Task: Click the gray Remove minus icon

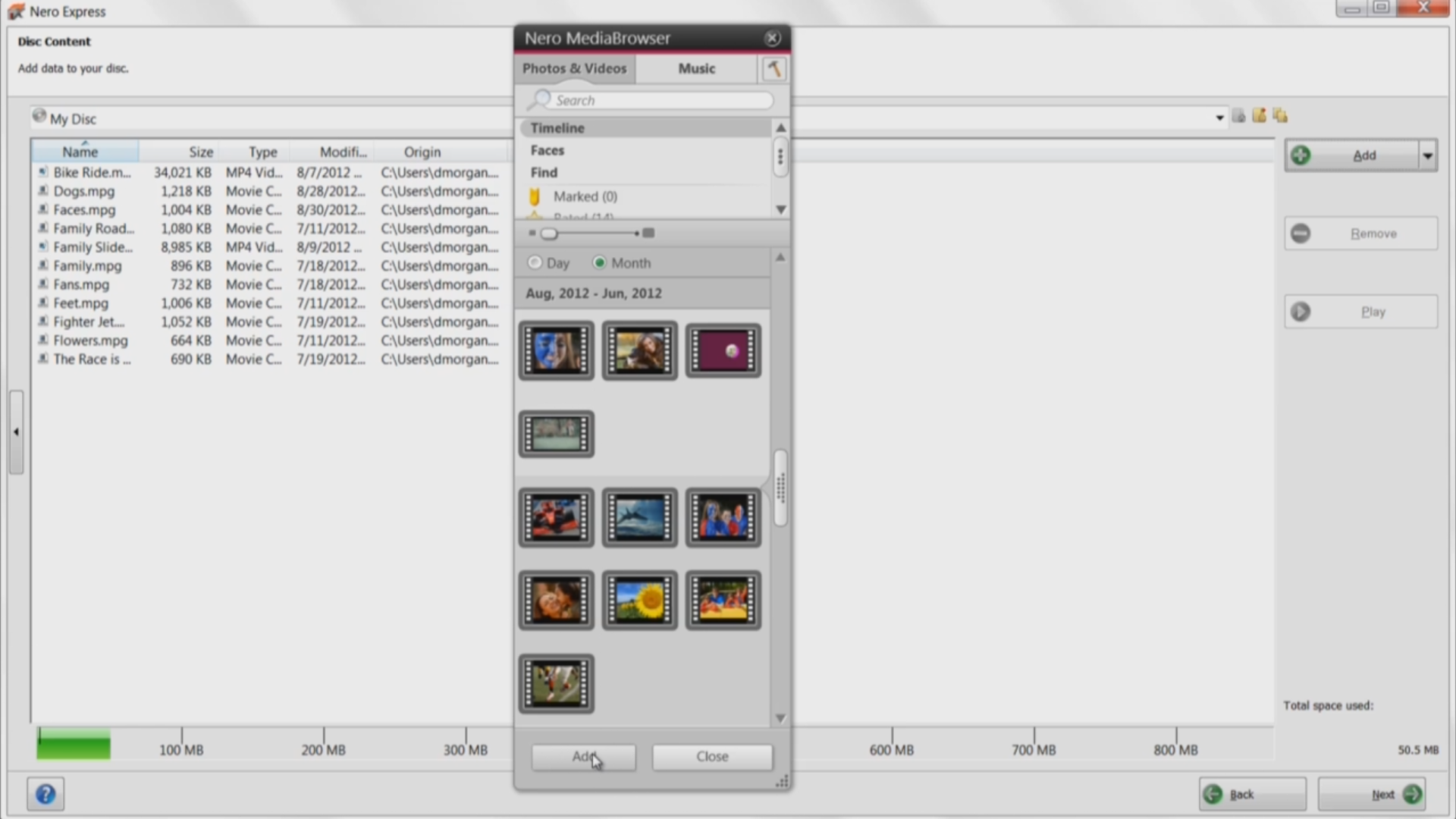Action: [x=1301, y=234]
